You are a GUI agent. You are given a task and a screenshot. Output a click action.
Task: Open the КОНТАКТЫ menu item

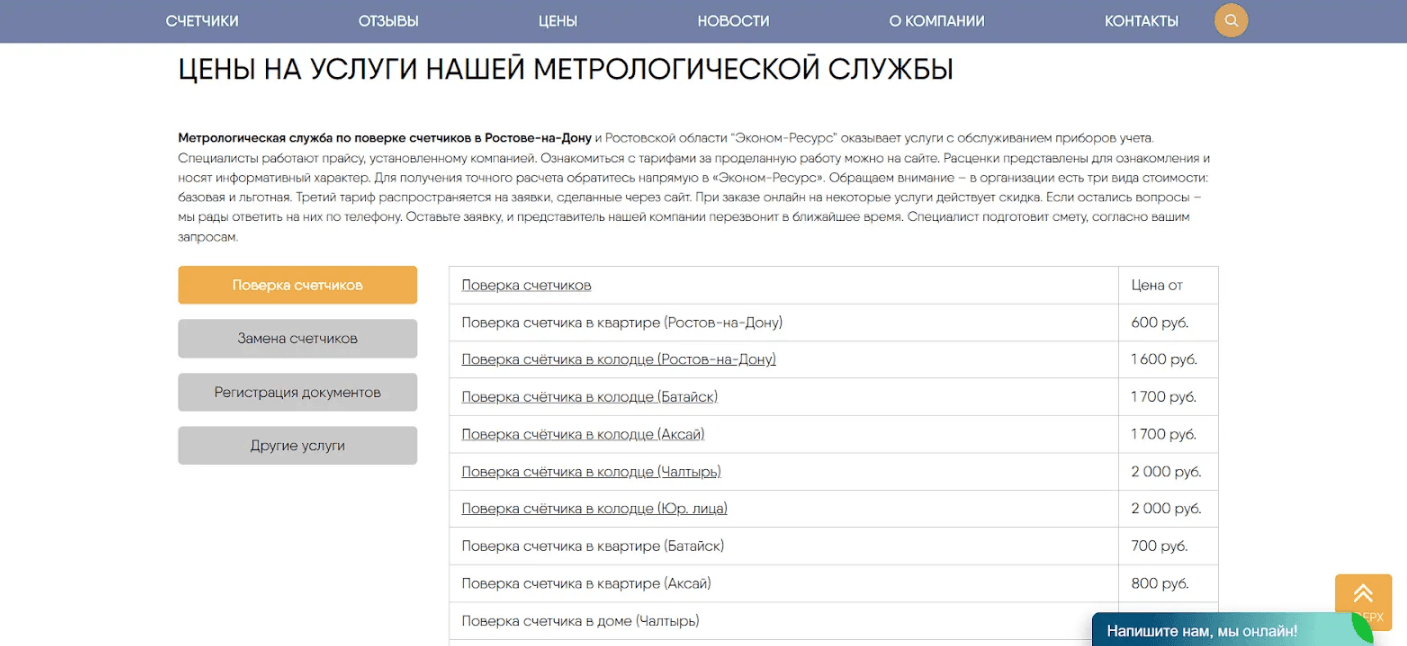click(1141, 21)
